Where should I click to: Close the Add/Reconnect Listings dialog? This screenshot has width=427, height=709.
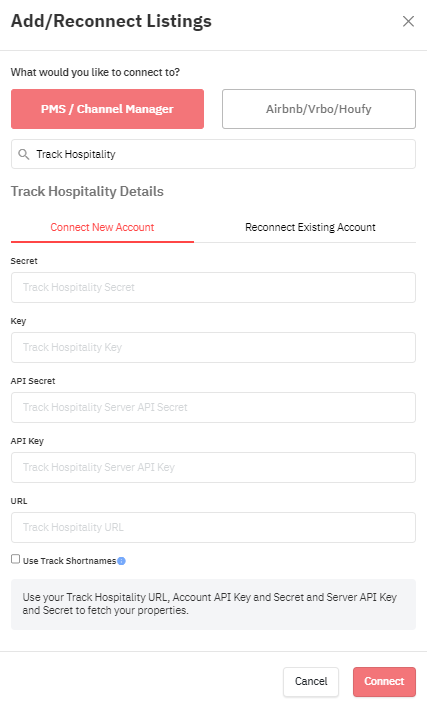point(408,21)
